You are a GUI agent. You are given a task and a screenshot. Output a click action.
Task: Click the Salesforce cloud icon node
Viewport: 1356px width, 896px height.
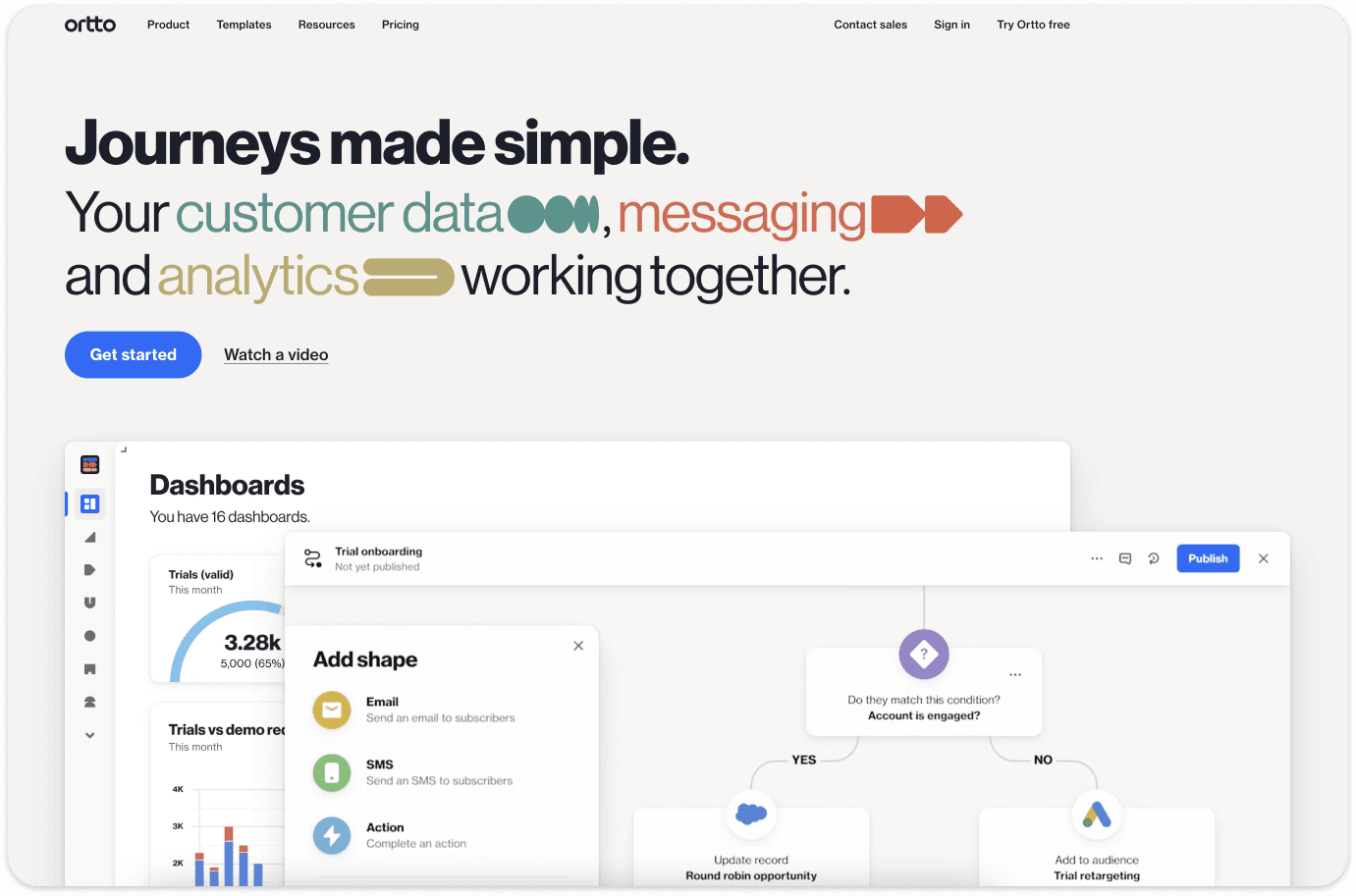pos(751,814)
